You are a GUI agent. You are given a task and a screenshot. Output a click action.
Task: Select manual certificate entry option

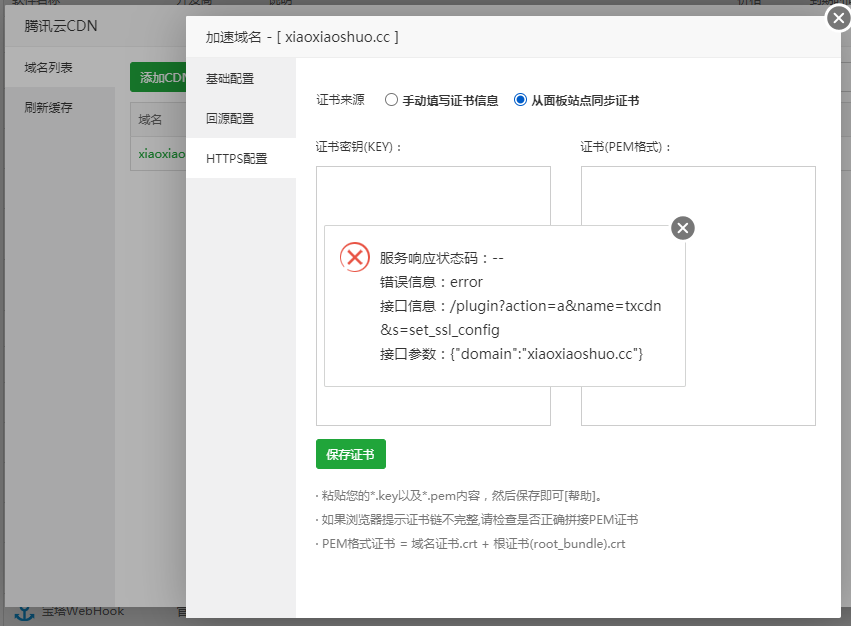(x=391, y=100)
